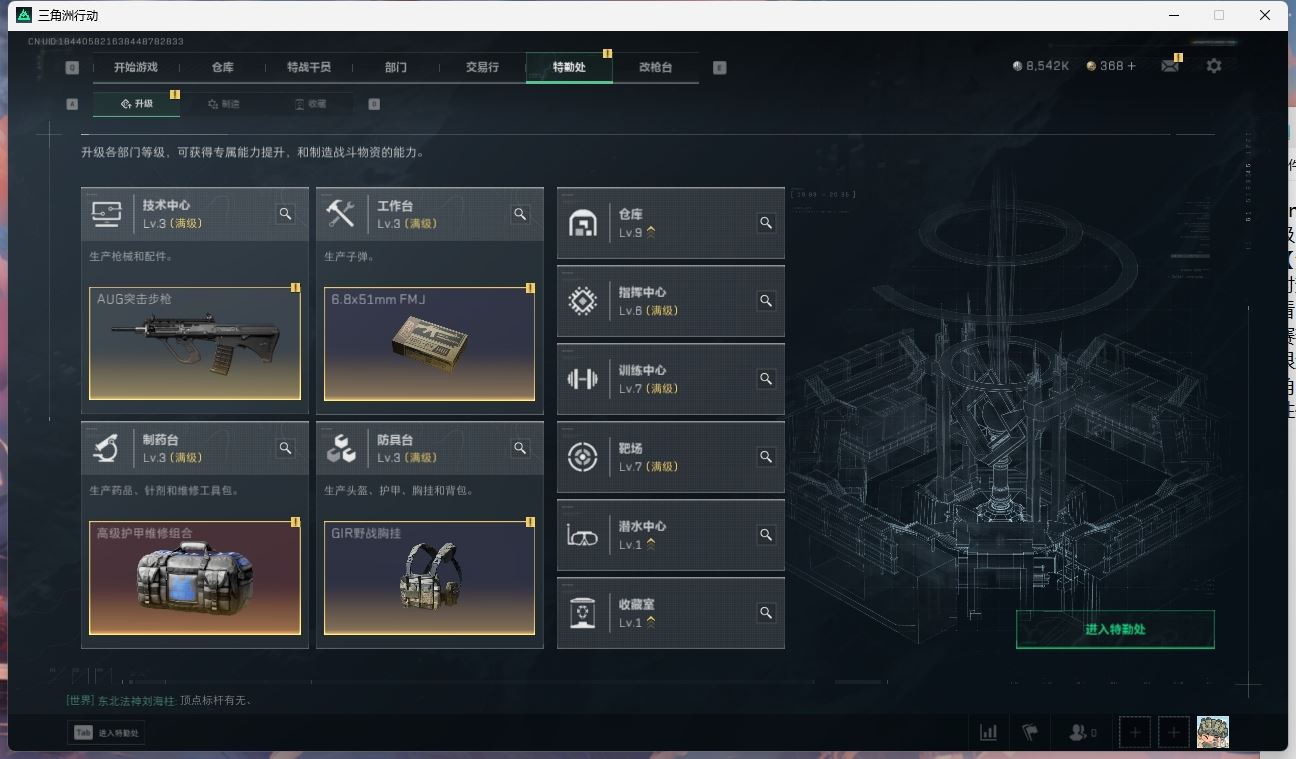Click the first empty squad slot plus
Image resolution: width=1296 pixels, height=759 pixels.
pyautogui.click(x=1135, y=732)
